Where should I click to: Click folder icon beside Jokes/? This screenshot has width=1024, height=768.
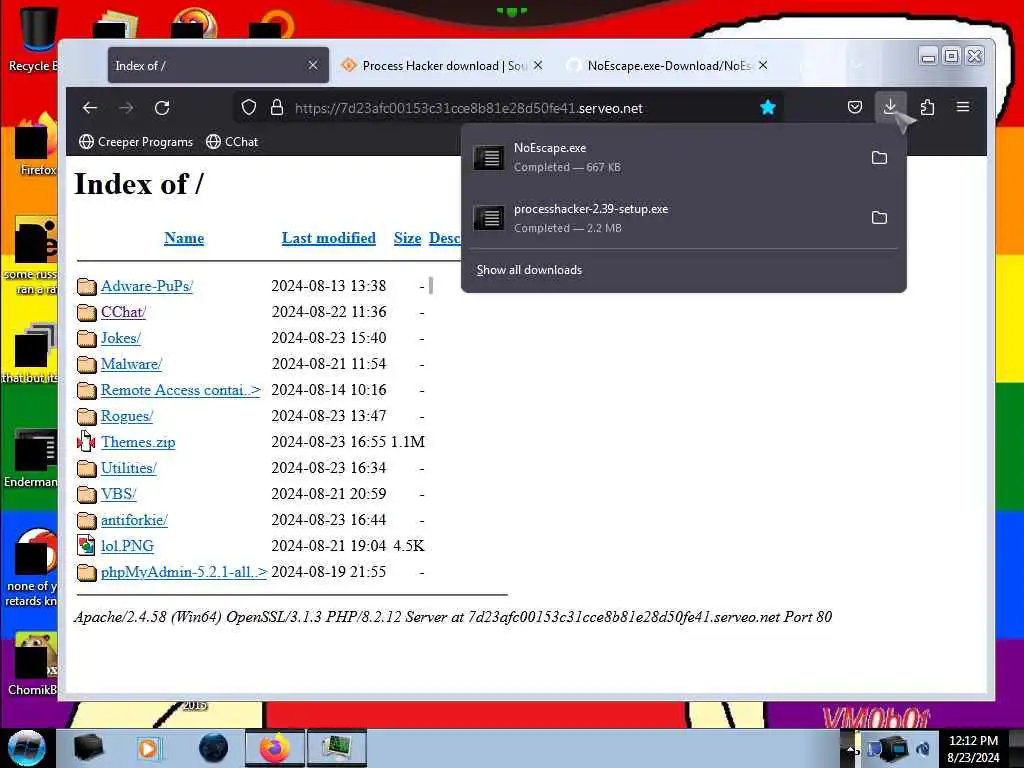(86, 338)
